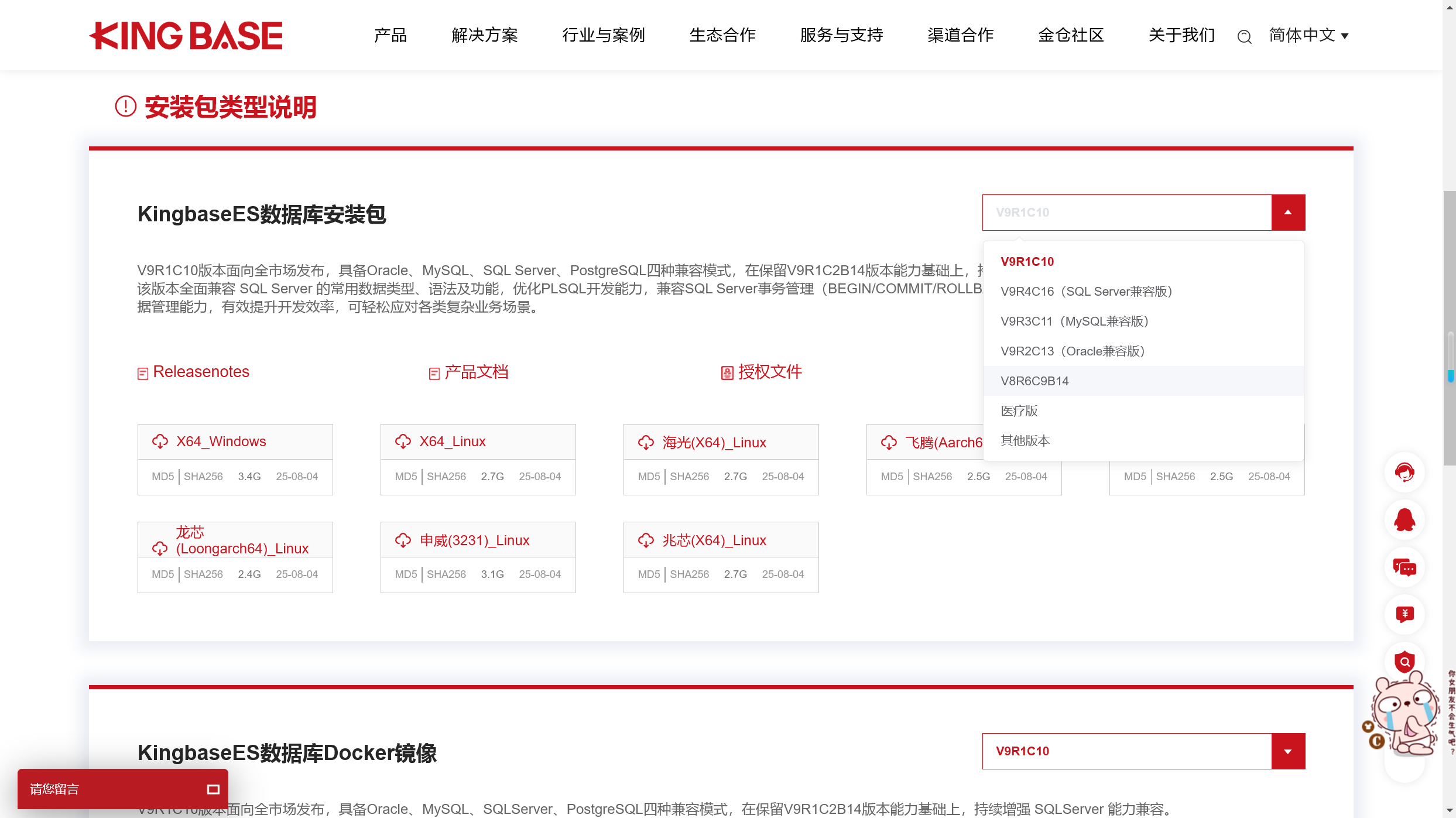Click SHA256 for the 龙芯(Loongarch64)_Linux package
This screenshot has height=818, width=1456.
(x=203, y=574)
